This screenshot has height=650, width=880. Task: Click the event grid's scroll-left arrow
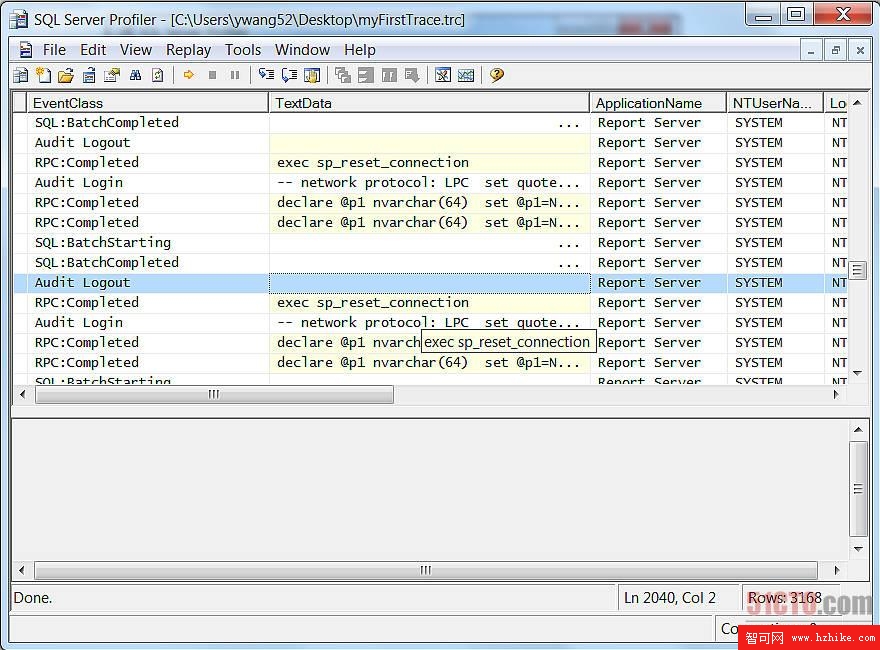22,395
